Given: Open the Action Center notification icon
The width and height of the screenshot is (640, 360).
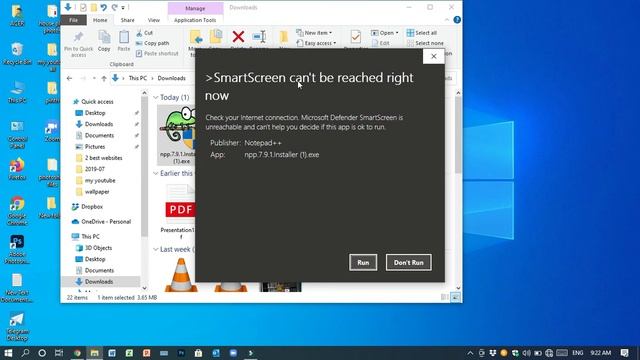Looking at the screenshot, I should (624, 353).
